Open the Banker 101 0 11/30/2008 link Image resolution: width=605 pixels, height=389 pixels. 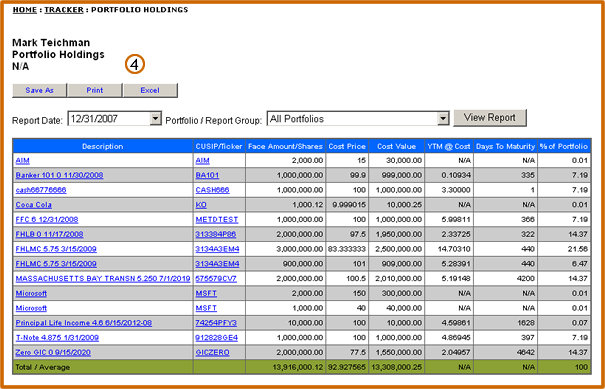[59, 175]
